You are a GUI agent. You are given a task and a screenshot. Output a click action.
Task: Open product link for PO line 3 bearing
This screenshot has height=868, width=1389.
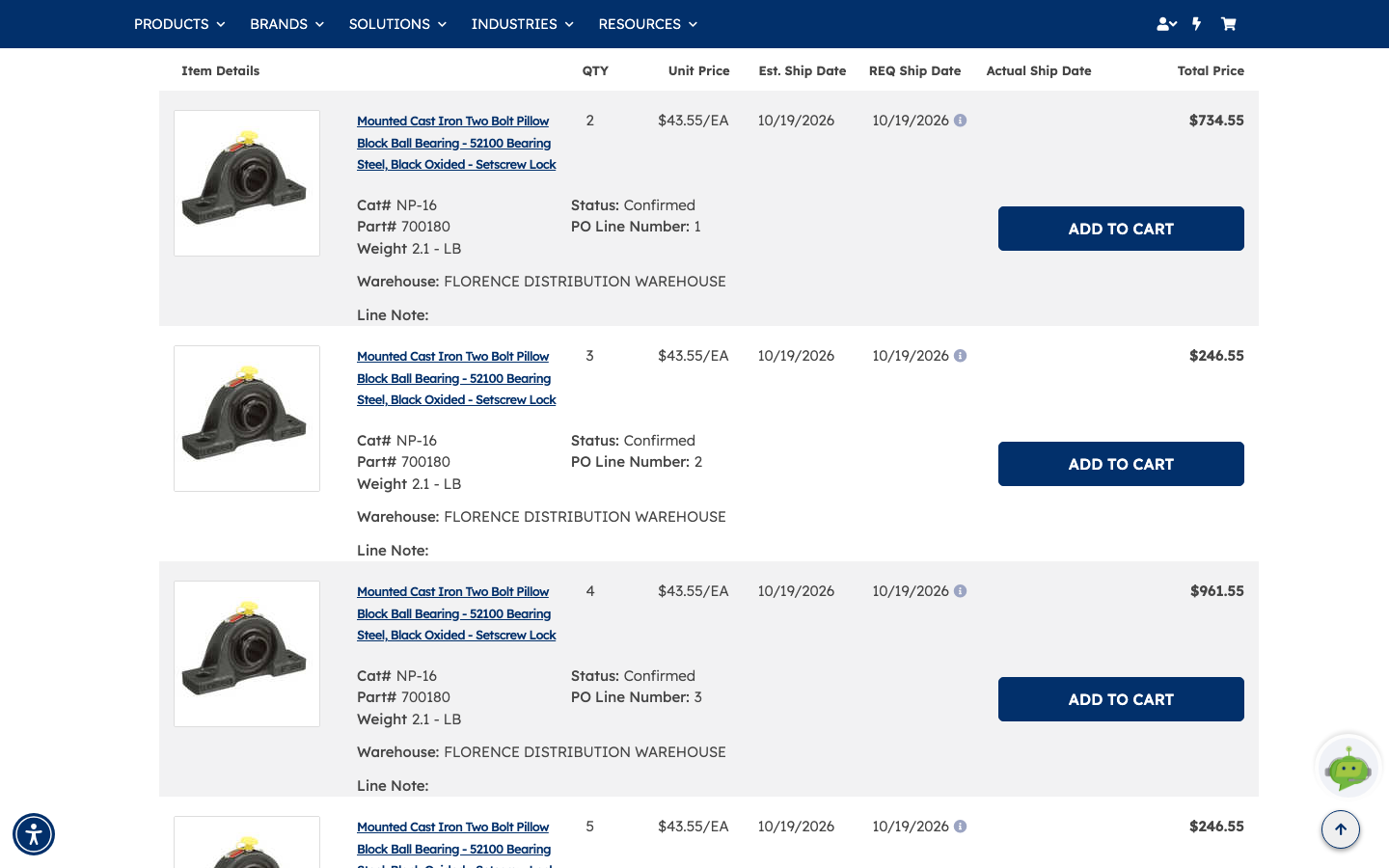[456, 613]
